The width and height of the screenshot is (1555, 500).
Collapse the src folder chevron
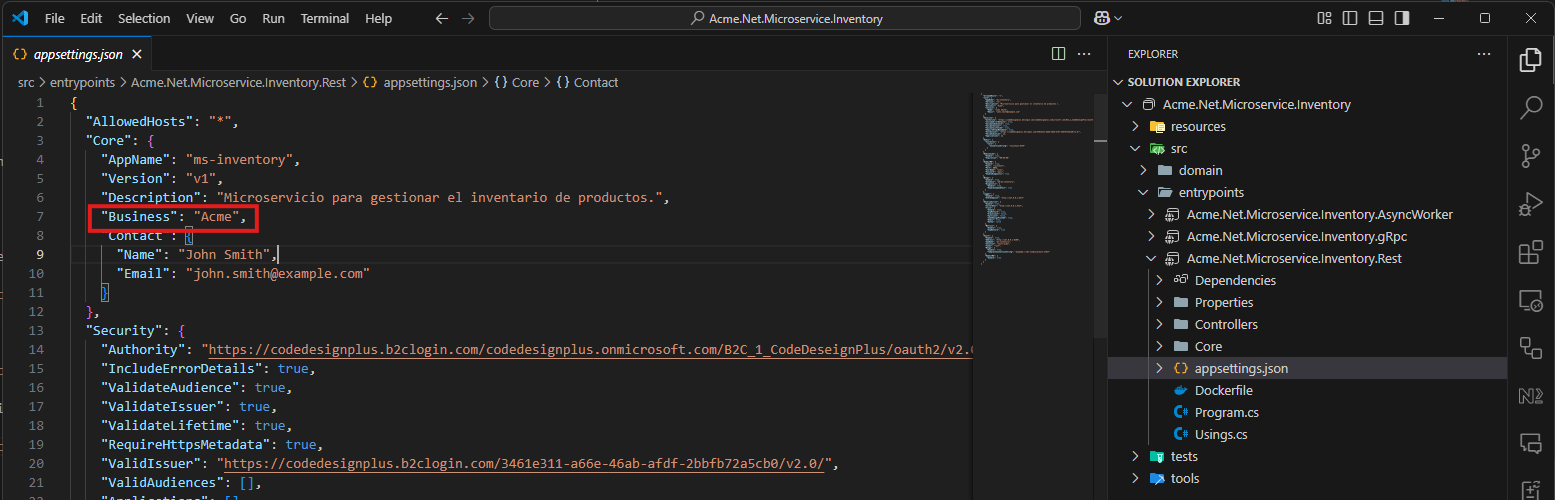click(x=1135, y=148)
